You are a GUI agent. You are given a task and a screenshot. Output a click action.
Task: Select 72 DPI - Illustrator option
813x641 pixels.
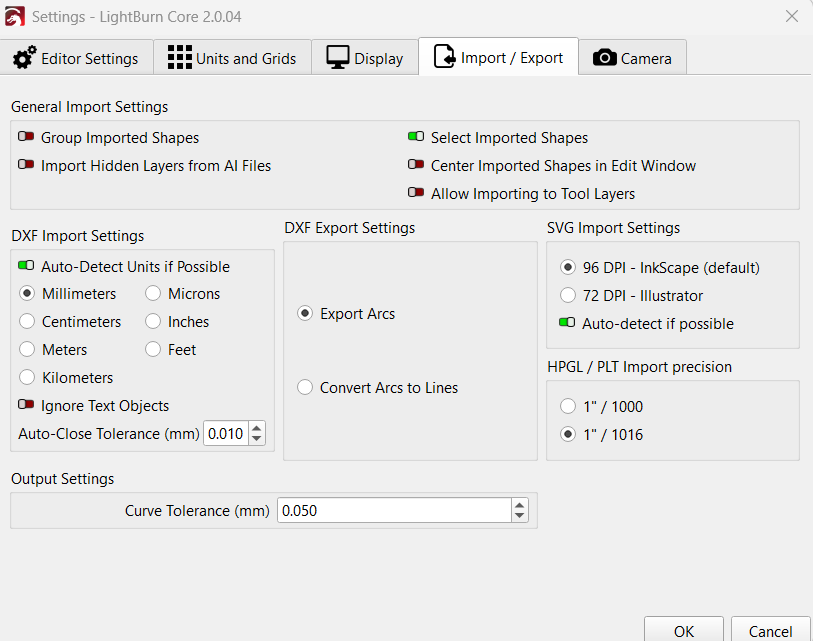point(568,296)
